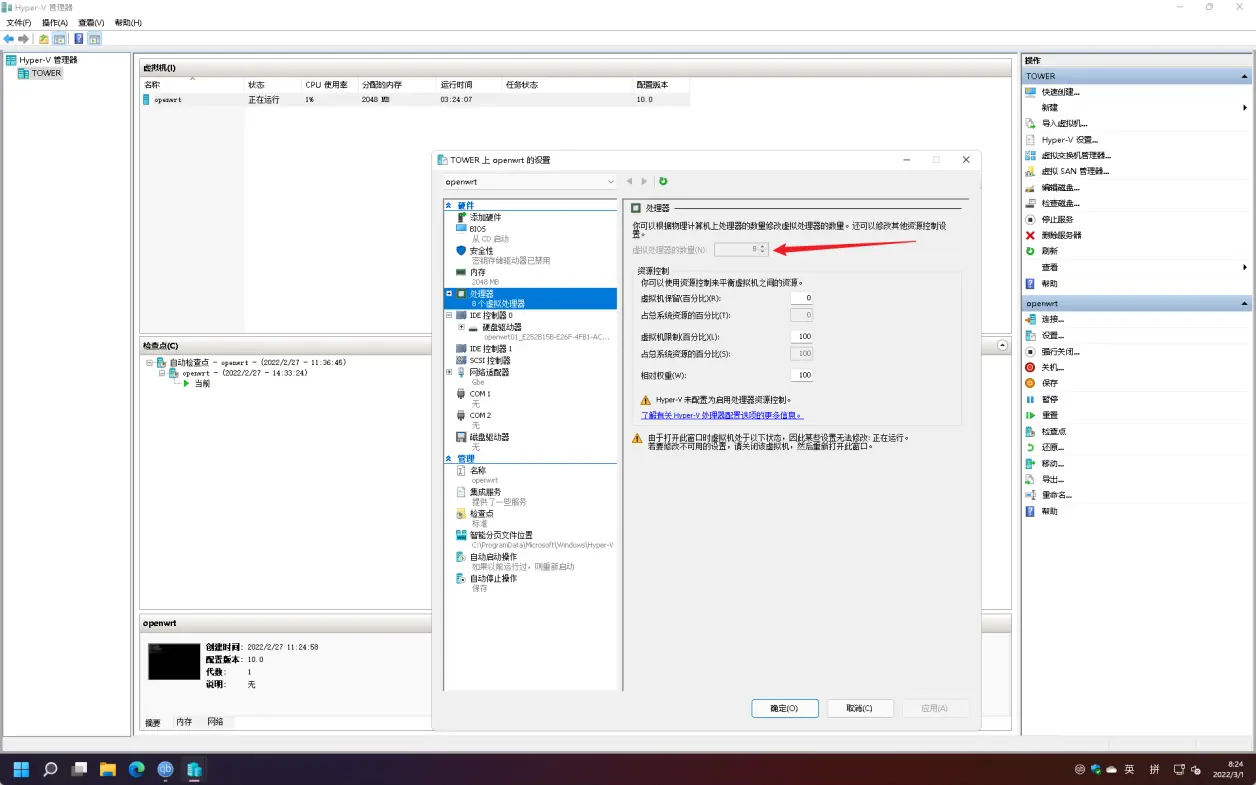Click 连接 under openwrt actions
The height and width of the screenshot is (785, 1256).
click(1052, 319)
